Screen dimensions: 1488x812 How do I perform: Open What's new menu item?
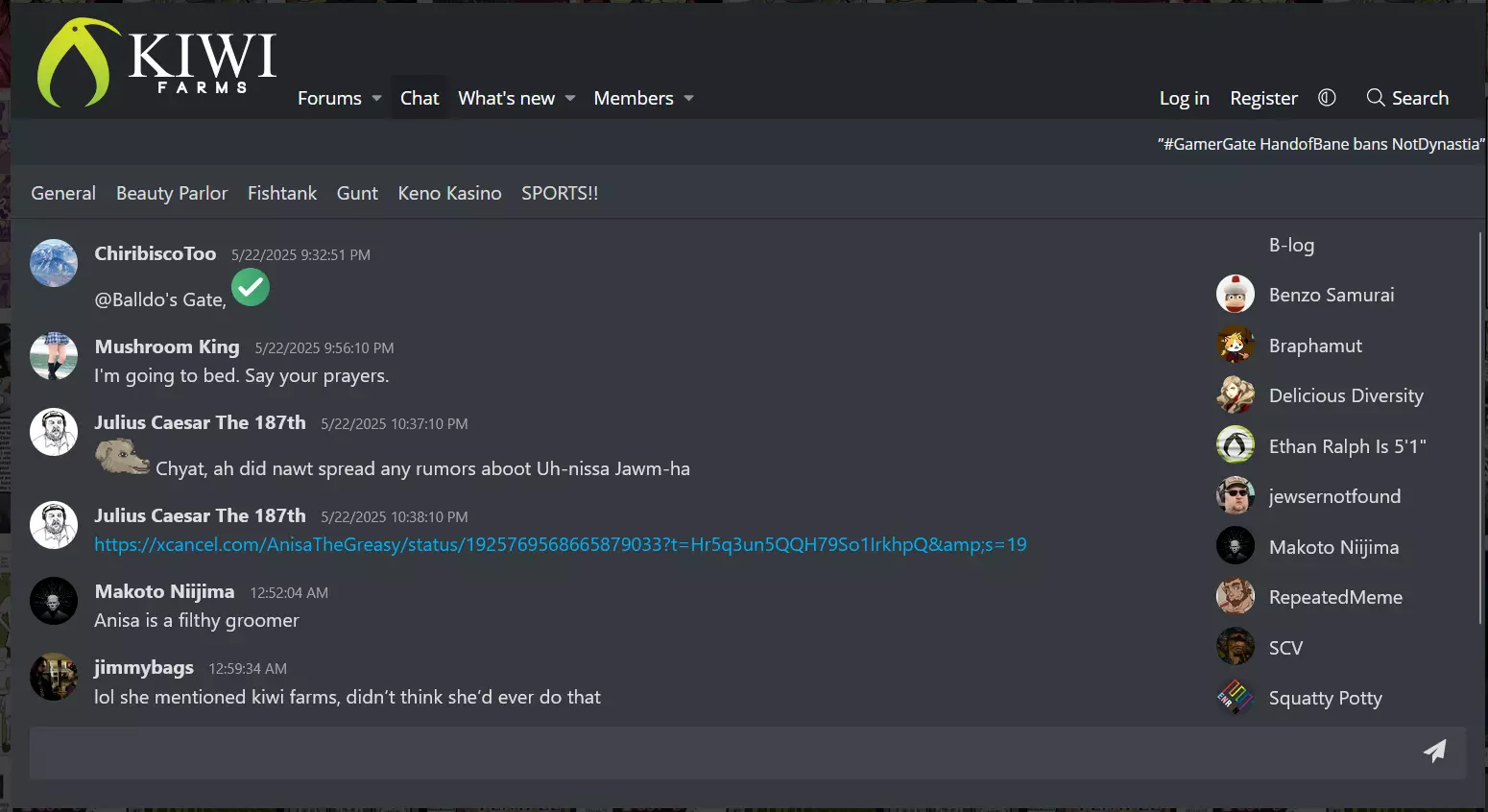click(506, 98)
